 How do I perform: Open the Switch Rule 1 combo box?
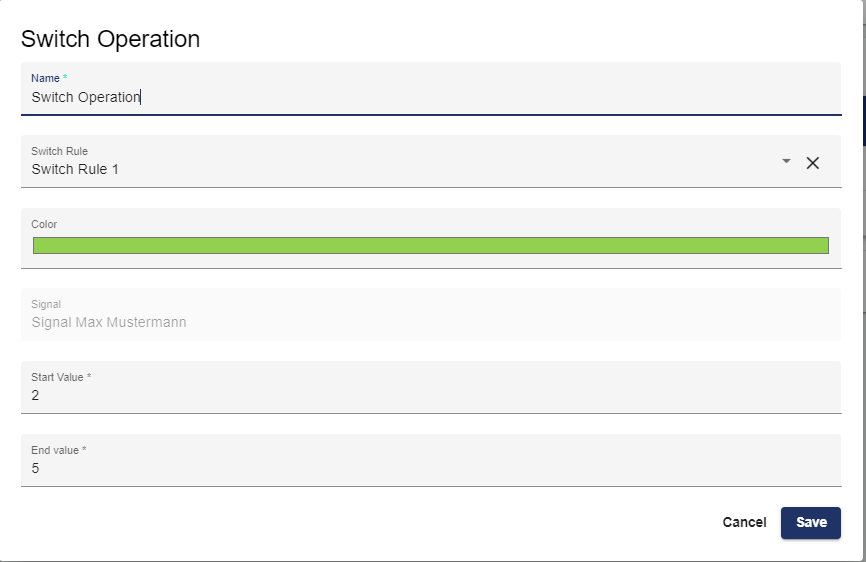coord(400,169)
